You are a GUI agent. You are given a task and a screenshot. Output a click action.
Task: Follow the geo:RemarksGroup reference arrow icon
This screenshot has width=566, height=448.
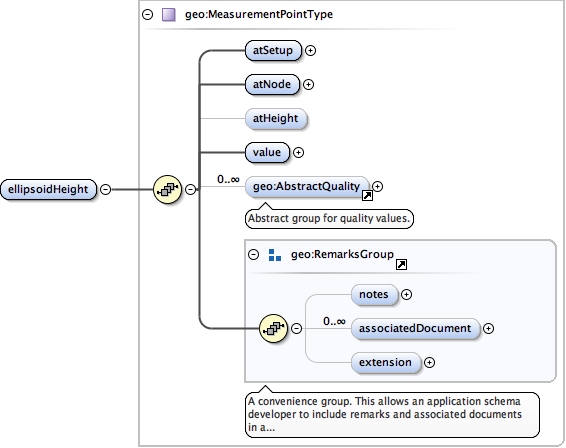(x=401, y=265)
